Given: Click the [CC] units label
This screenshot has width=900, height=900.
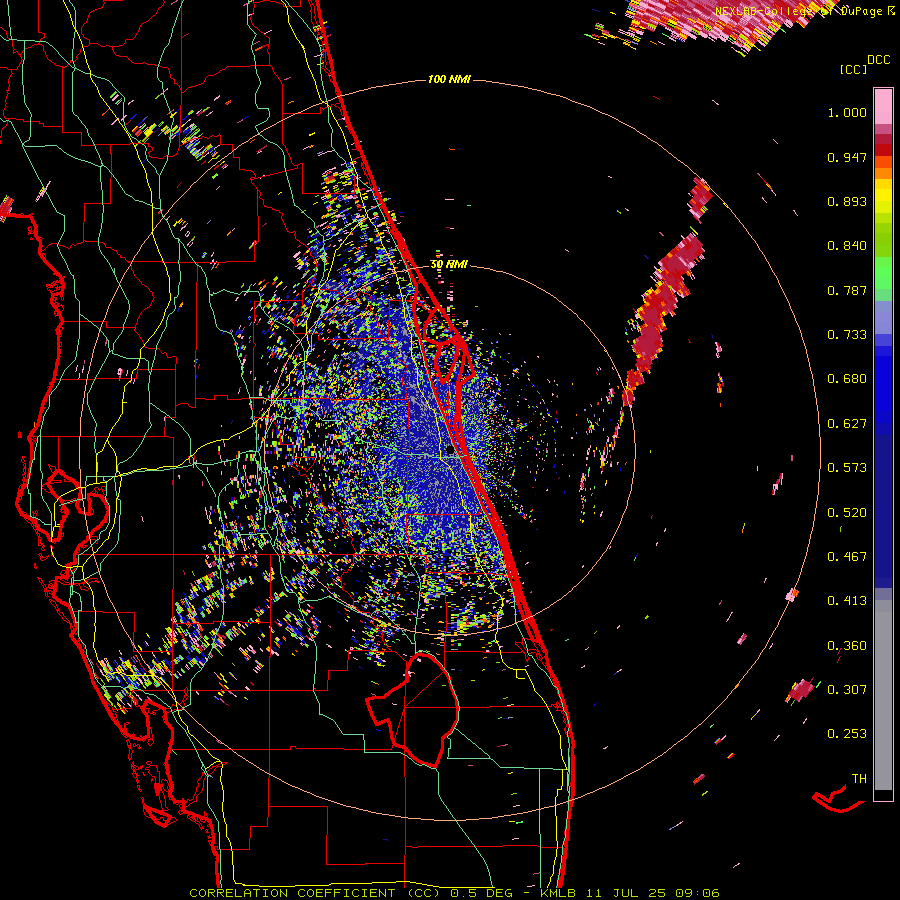Looking at the screenshot, I should [853, 69].
